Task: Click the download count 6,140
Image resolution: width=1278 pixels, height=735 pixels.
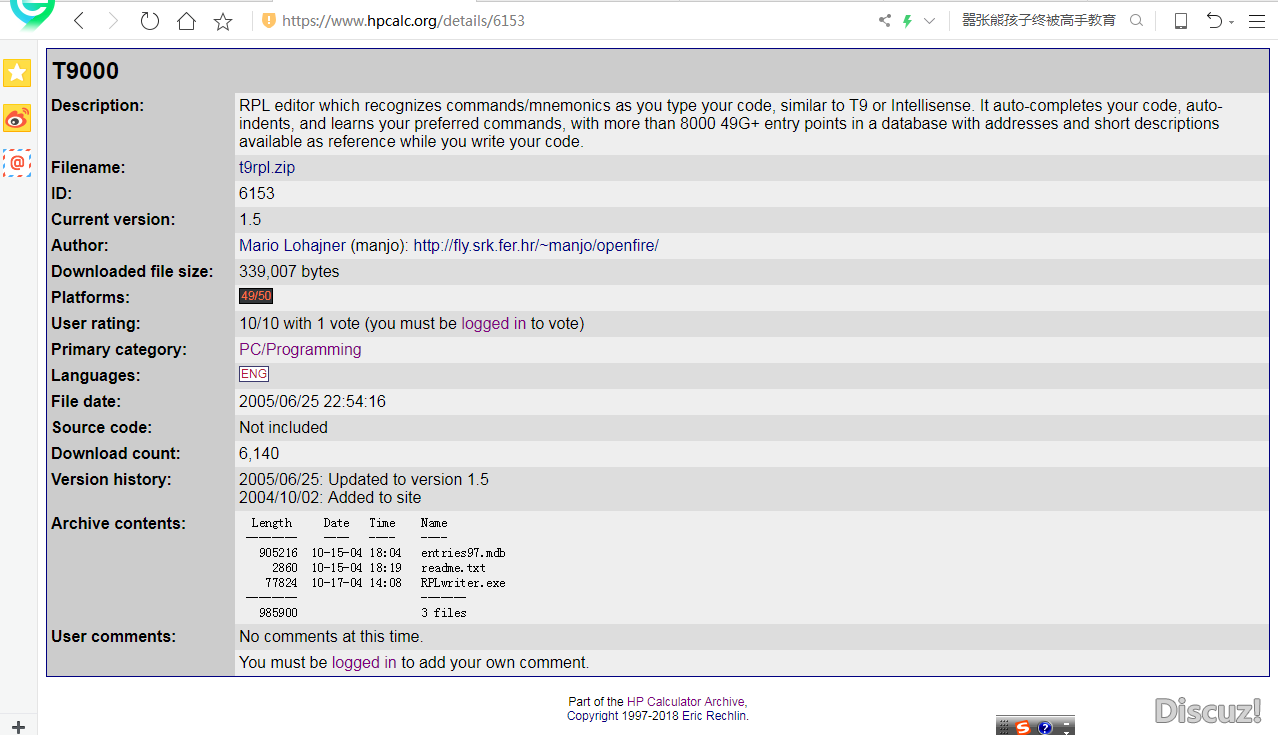Action: coord(259,454)
